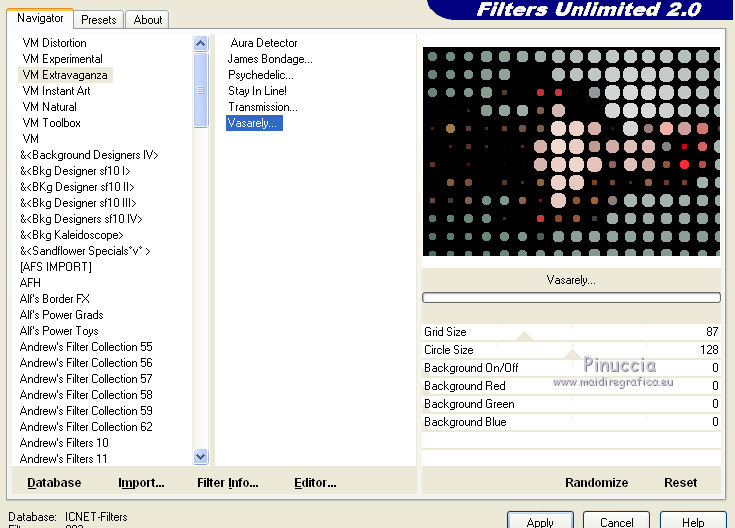Select &<Bkg Designer sf10 I> category
The image size is (735, 528).
[75, 171]
